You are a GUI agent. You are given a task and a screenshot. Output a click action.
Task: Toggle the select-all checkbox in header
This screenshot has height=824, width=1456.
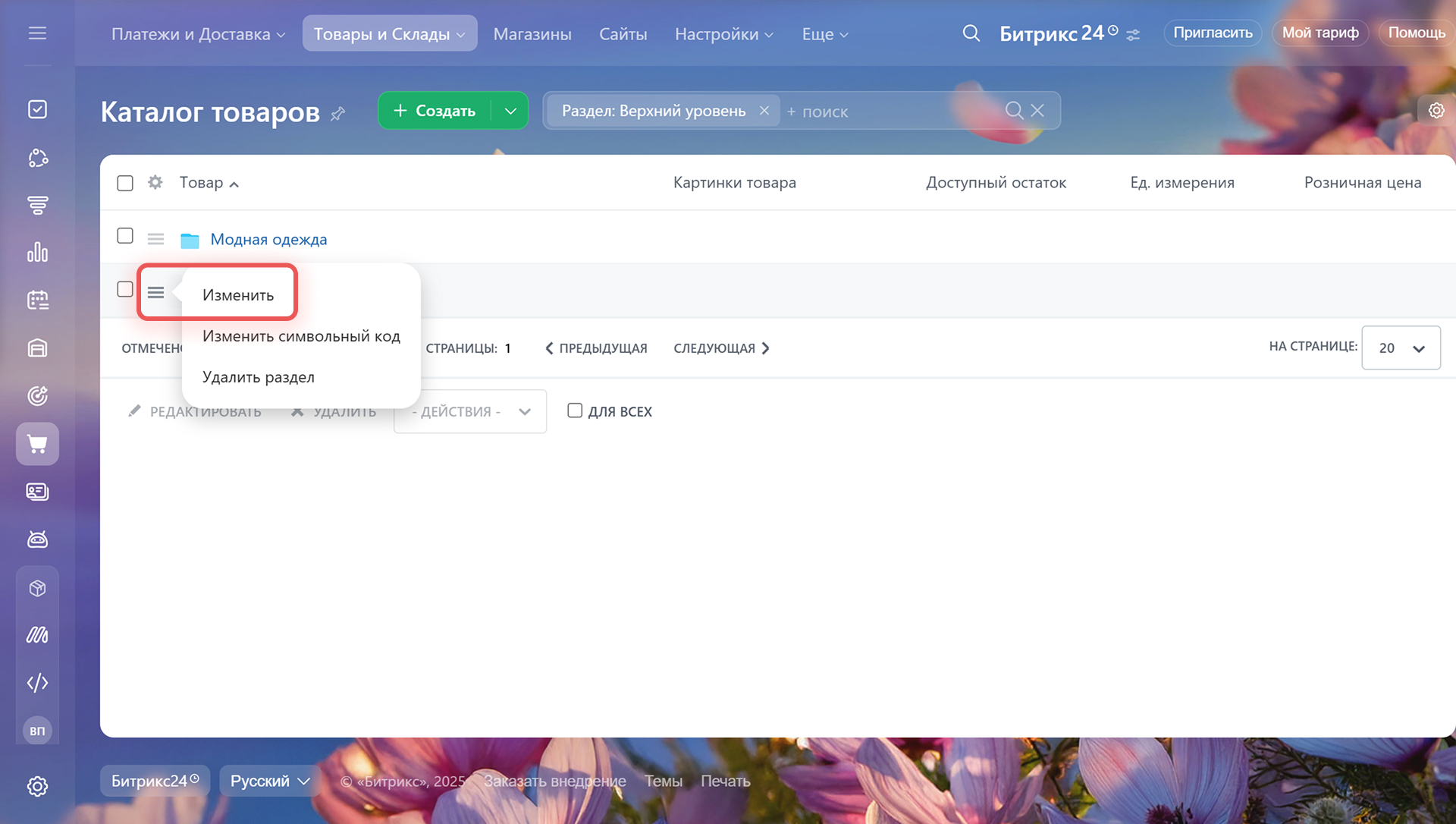point(125,183)
